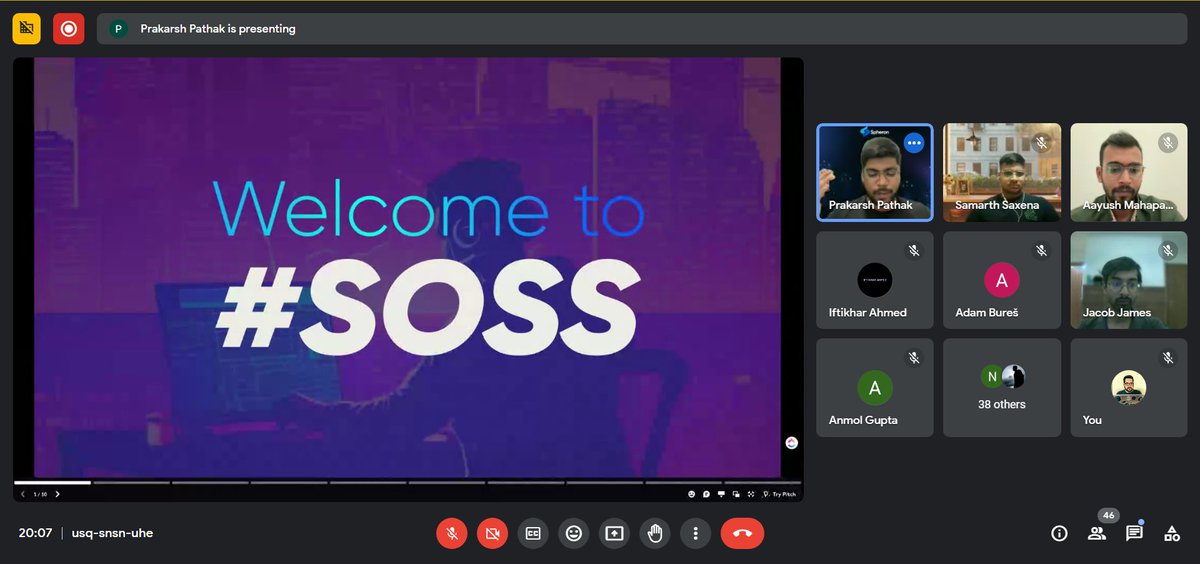Open the chat with everyone
Viewport: 1200px width, 564px height.
(x=1134, y=534)
